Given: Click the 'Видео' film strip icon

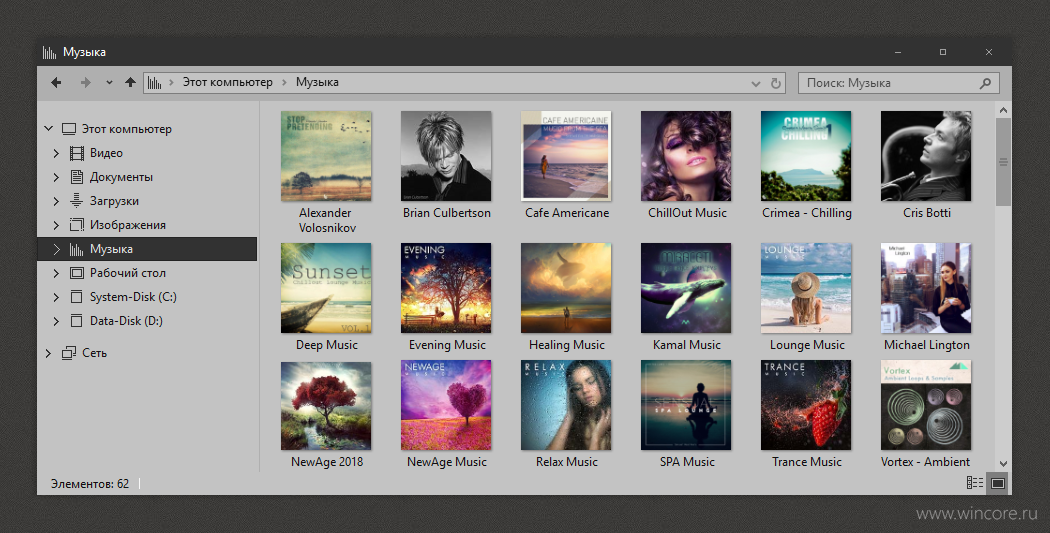Looking at the screenshot, I should [77, 153].
